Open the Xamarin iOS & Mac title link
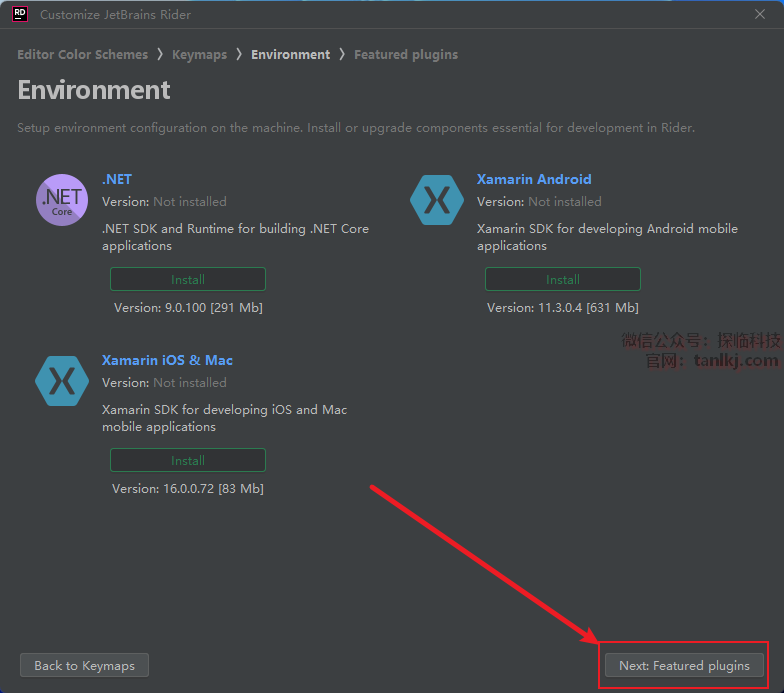Screen dimensions: 784x693 coord(168,360)
